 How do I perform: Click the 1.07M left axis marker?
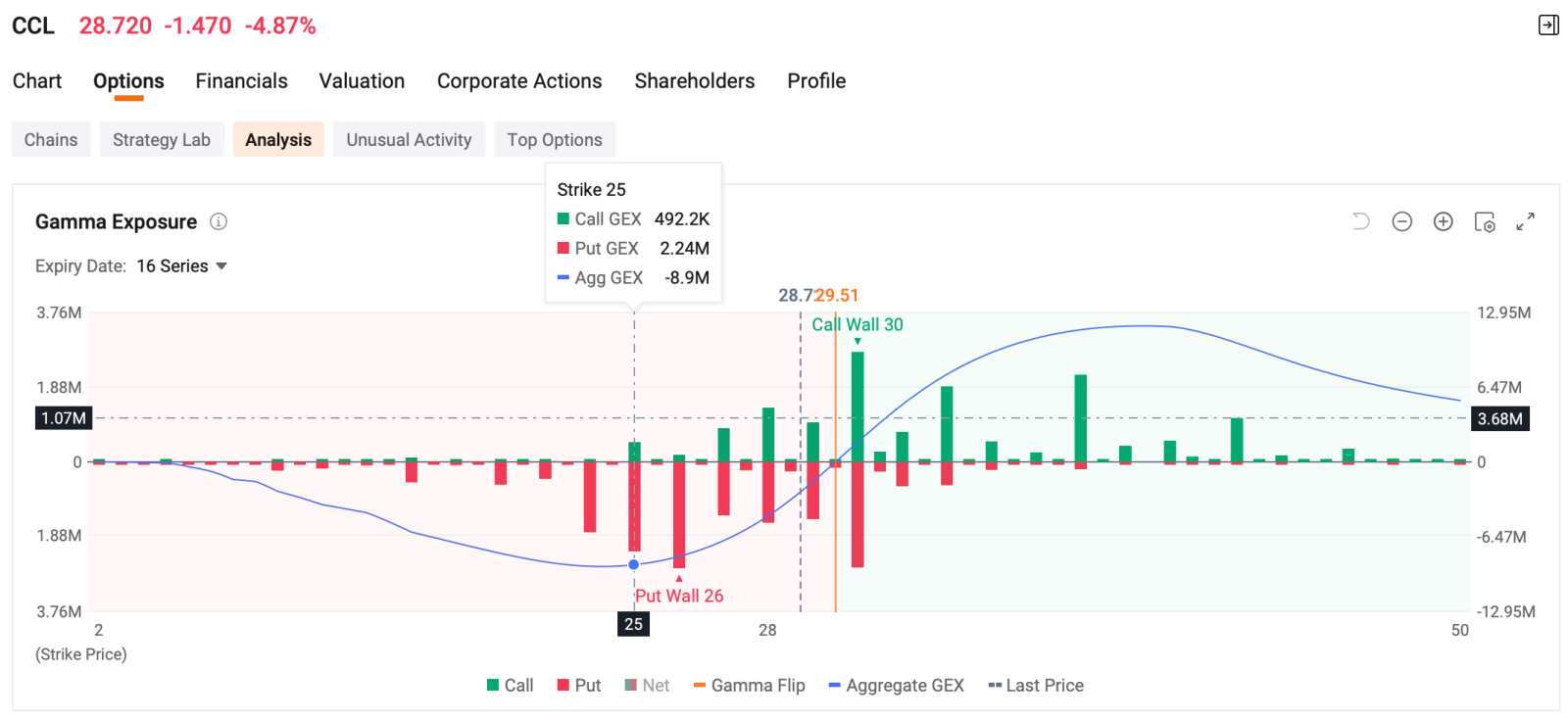click(64, 418)
